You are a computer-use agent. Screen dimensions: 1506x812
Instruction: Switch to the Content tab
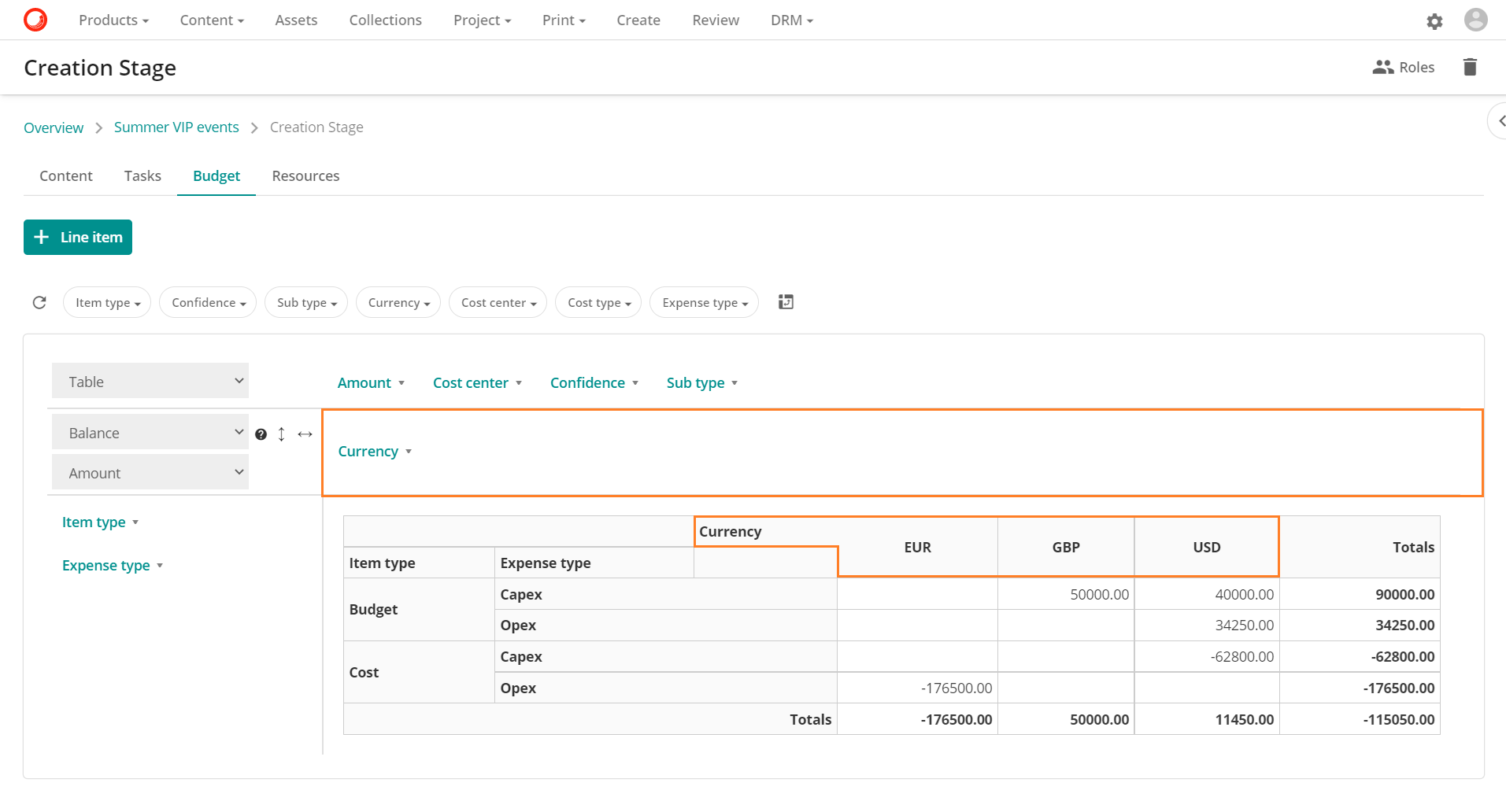pos(66,176)
